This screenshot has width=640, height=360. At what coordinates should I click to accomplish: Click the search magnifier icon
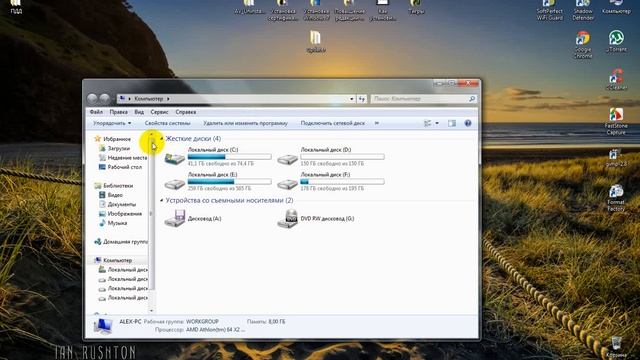click(472, 99)
